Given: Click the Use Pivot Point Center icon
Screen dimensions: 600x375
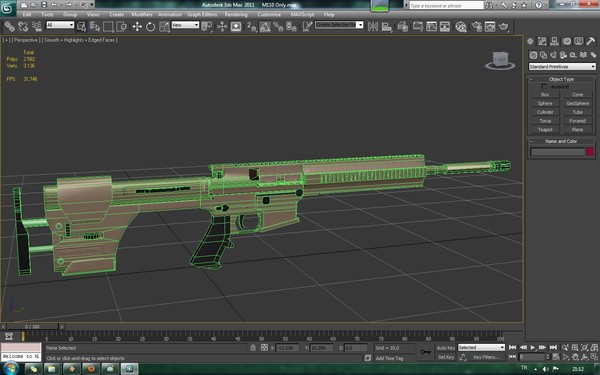Looking at the screenshot, I should tap(207, 26).
